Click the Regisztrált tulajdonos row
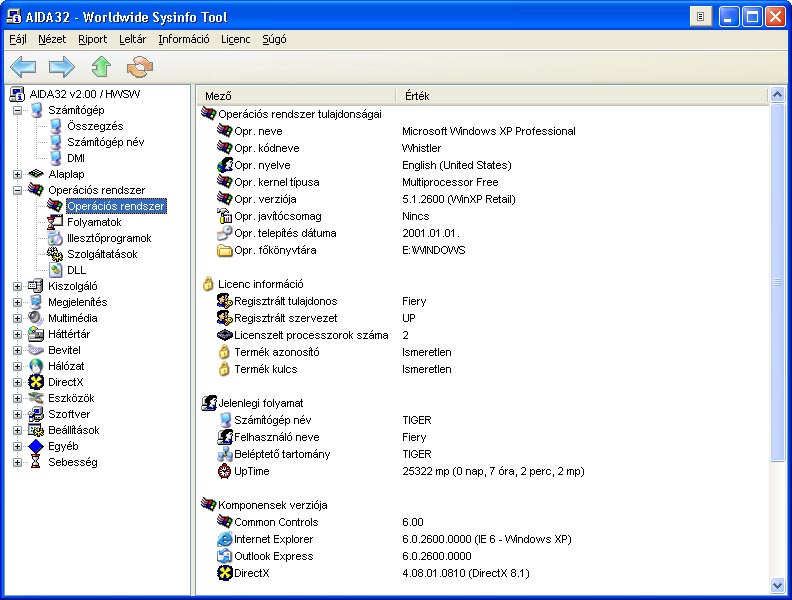This screenshot has height=600, width=792. (x=482, y=301)
